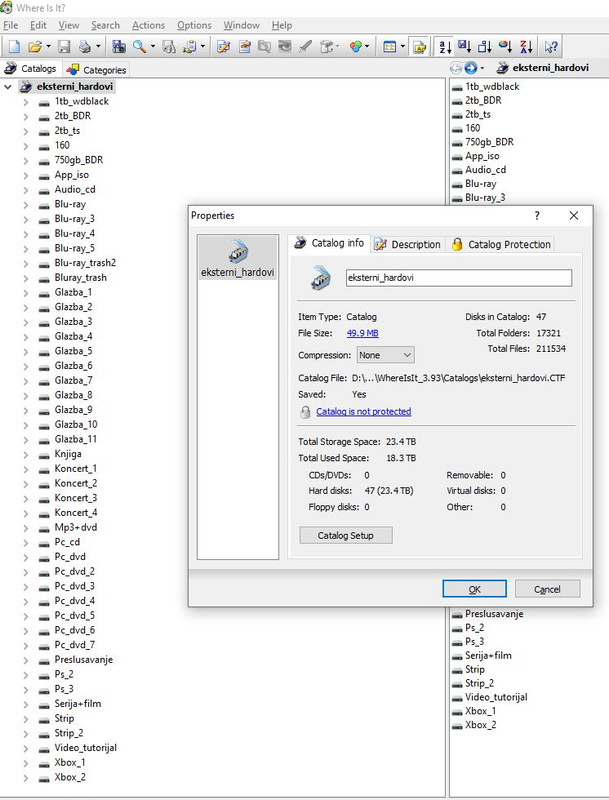Click the Catalog is not protected link
This screenshot has width=609, height=800.
pyautogui.click(x=364, y=412)
